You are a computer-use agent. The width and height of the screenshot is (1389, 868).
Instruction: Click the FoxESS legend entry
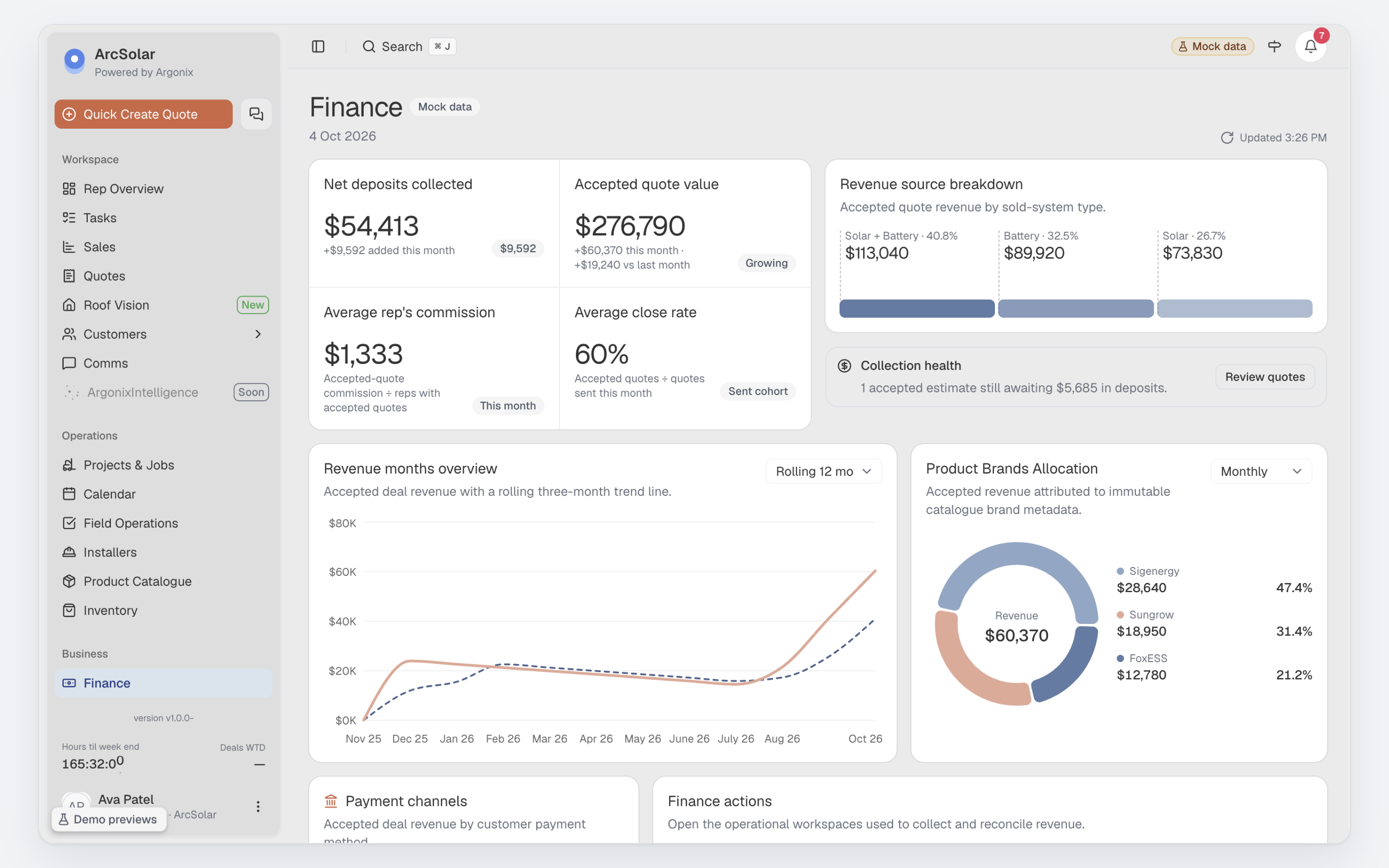[x=1214, y=667]
